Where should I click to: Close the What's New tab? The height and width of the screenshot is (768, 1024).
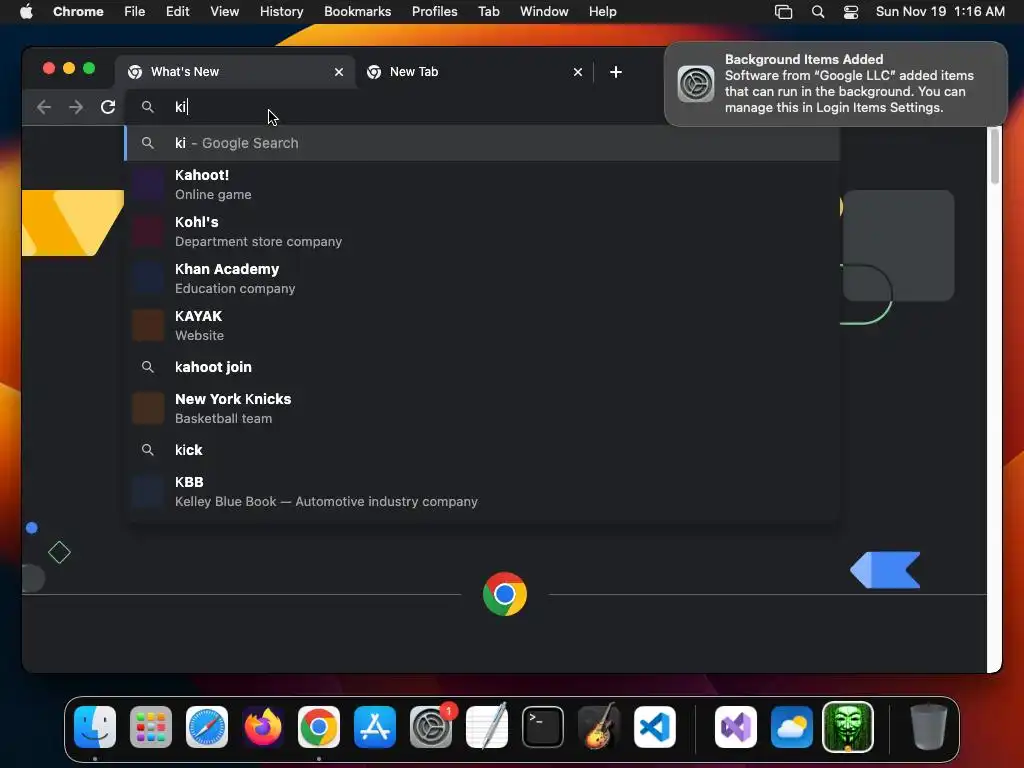click(x=338, y=72)
